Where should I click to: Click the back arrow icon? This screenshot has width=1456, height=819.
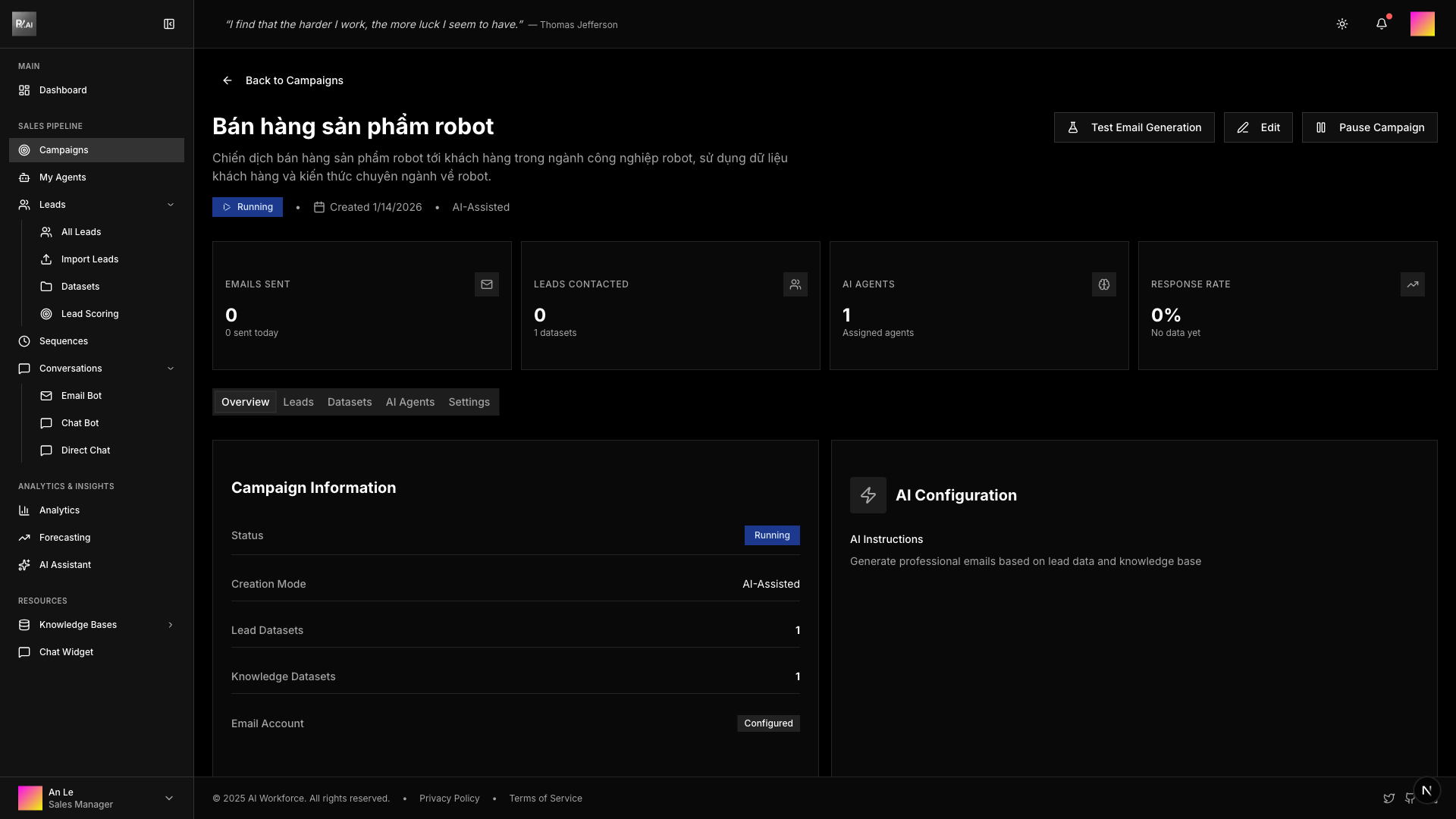(227, 80)
